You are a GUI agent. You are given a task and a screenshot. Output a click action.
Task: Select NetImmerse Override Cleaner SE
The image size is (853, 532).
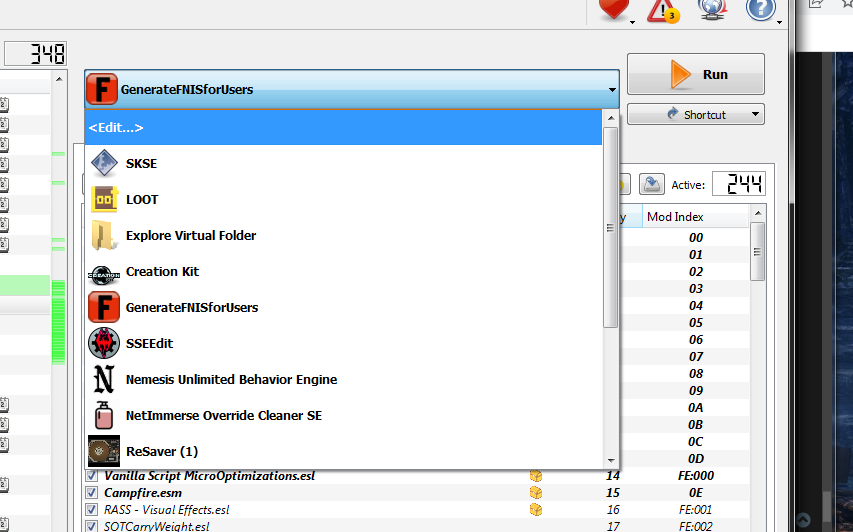(343, 415)
